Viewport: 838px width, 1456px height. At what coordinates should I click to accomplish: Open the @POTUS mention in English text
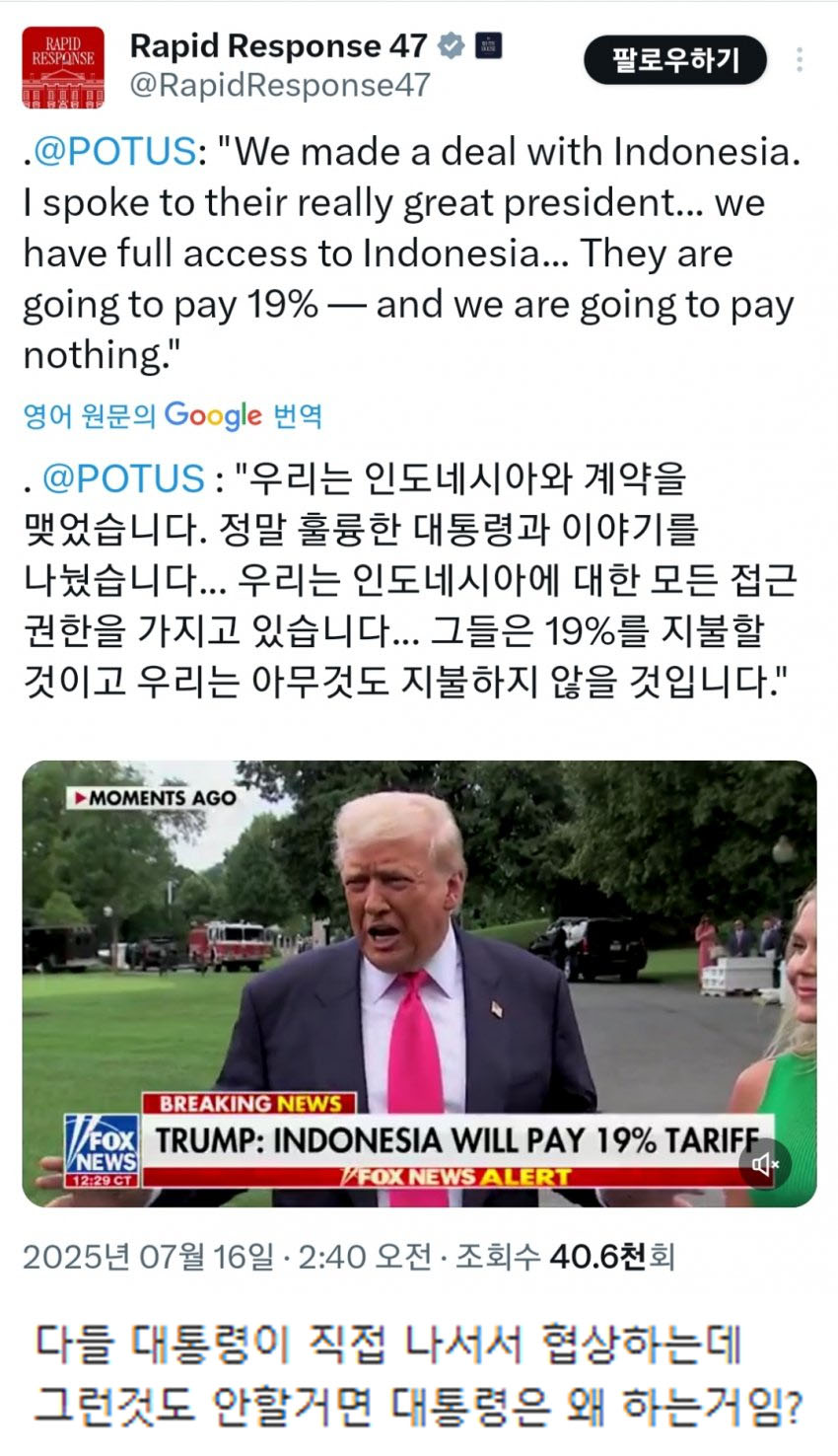click(115, 152)
